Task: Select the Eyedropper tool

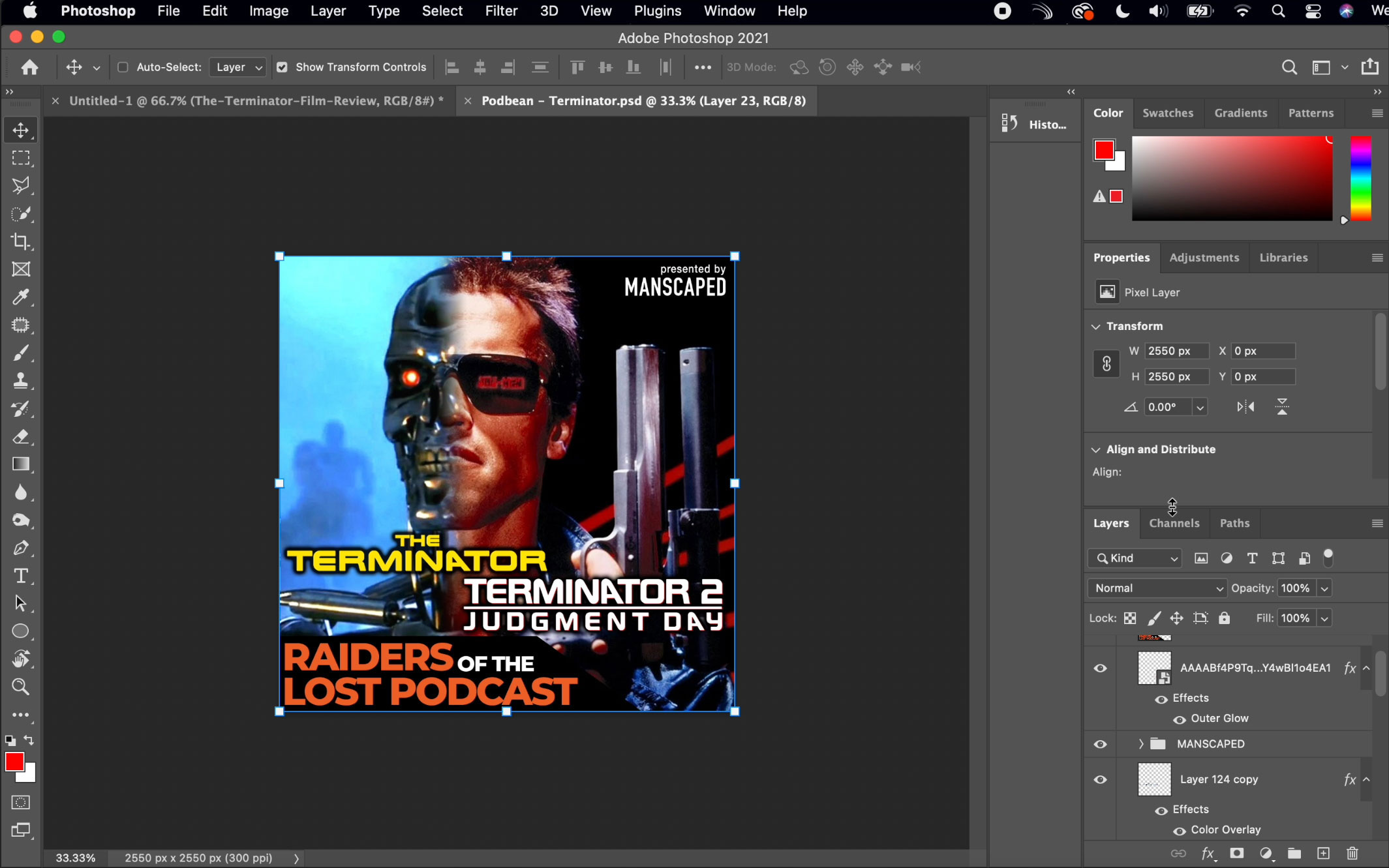Action: (21, 297)
